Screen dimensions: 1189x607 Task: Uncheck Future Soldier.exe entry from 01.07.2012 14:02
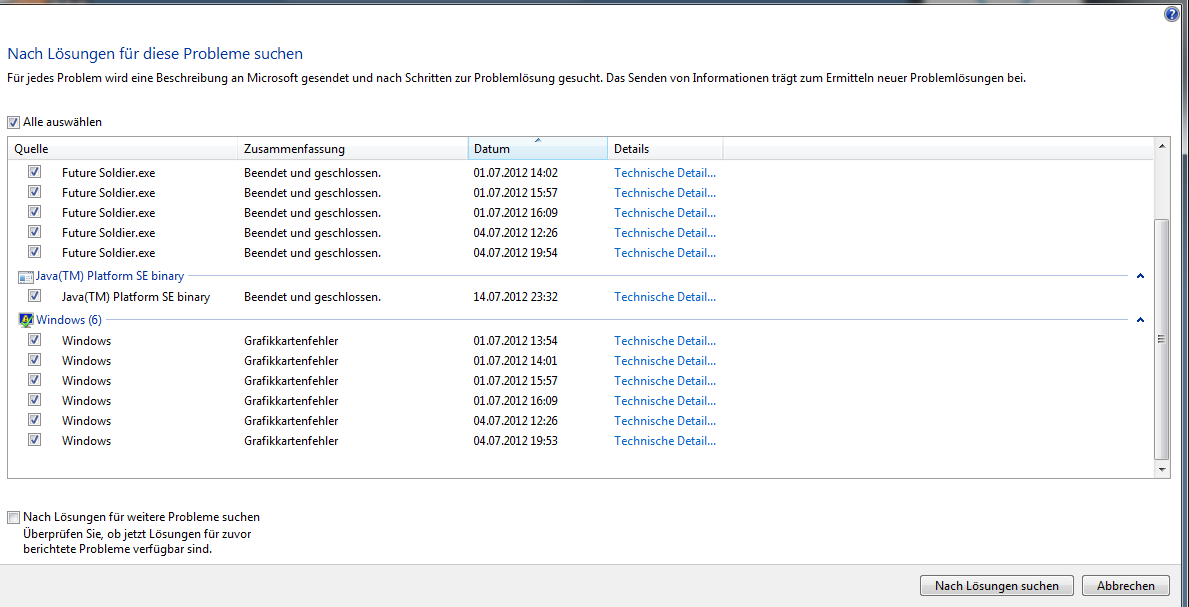(34, 172)
